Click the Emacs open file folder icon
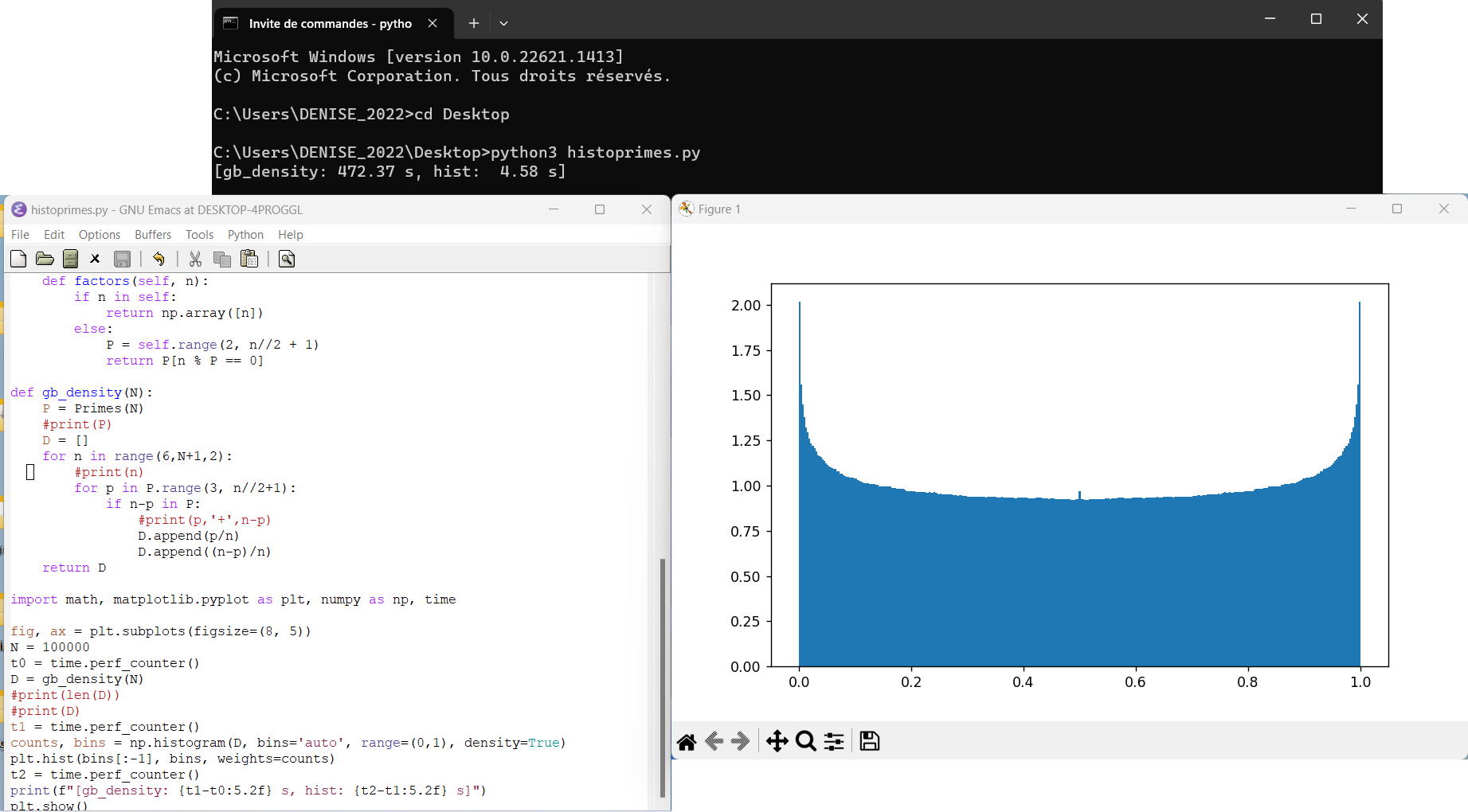The image size is (1468, 812). pos(45,259)
